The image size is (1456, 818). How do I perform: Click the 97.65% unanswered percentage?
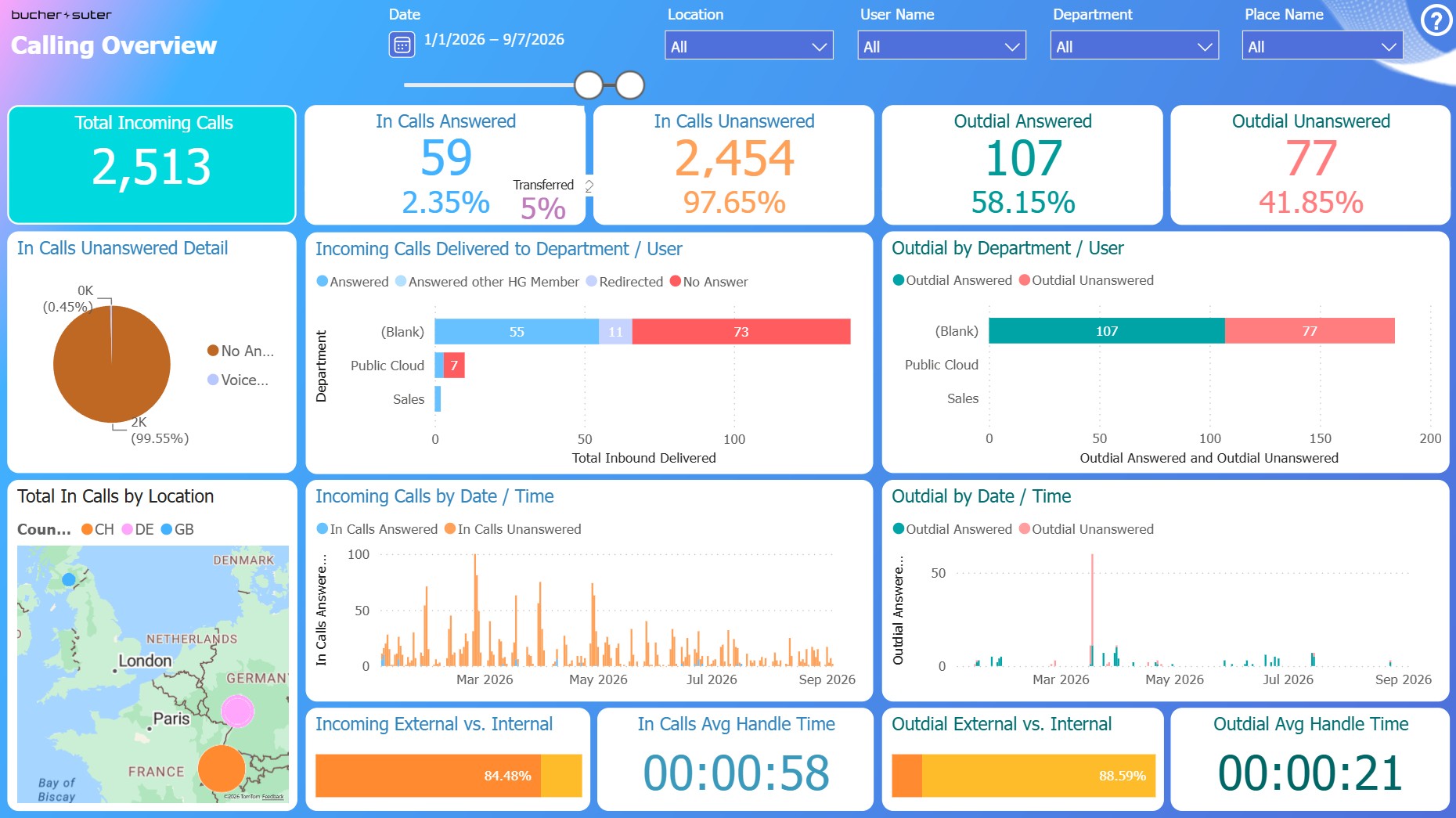pyautogui.click(x=734, y=203)
